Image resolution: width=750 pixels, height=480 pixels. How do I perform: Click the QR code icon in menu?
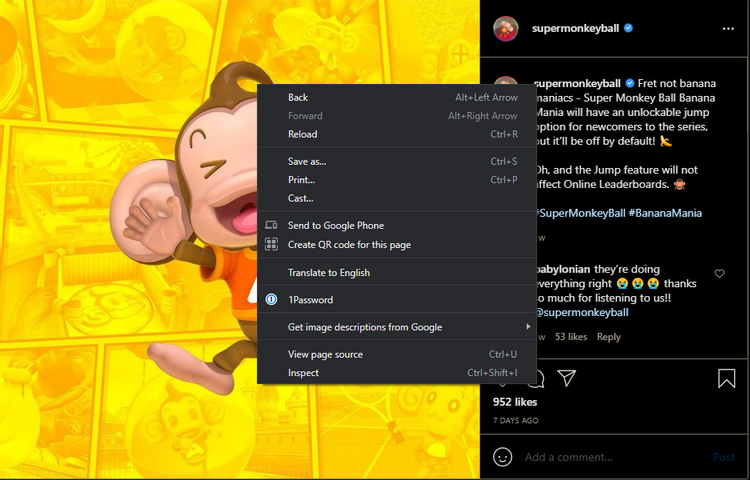click(x=271, y=245)
